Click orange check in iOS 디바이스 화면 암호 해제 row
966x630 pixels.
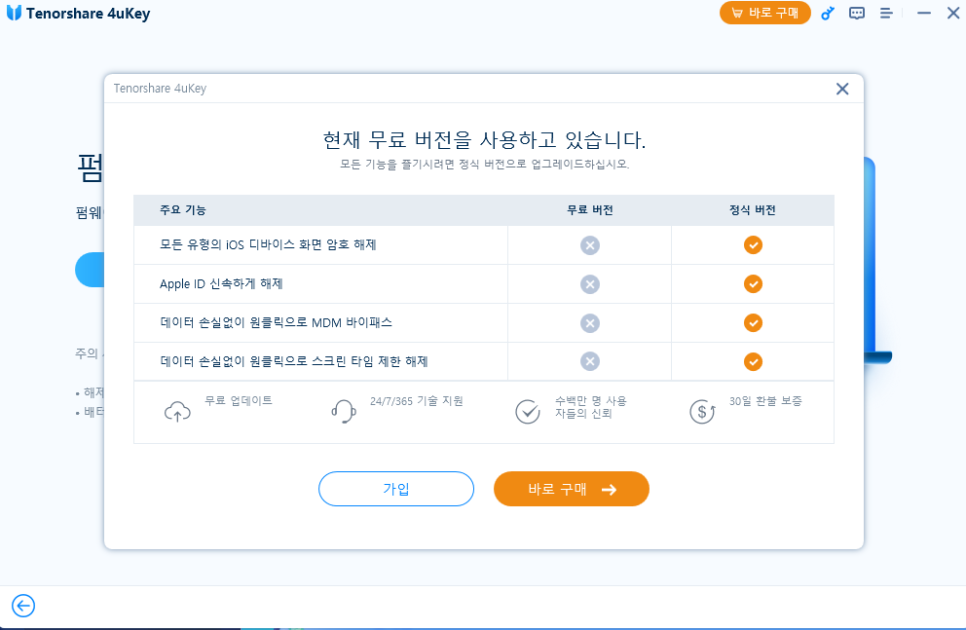click(753, 245)
